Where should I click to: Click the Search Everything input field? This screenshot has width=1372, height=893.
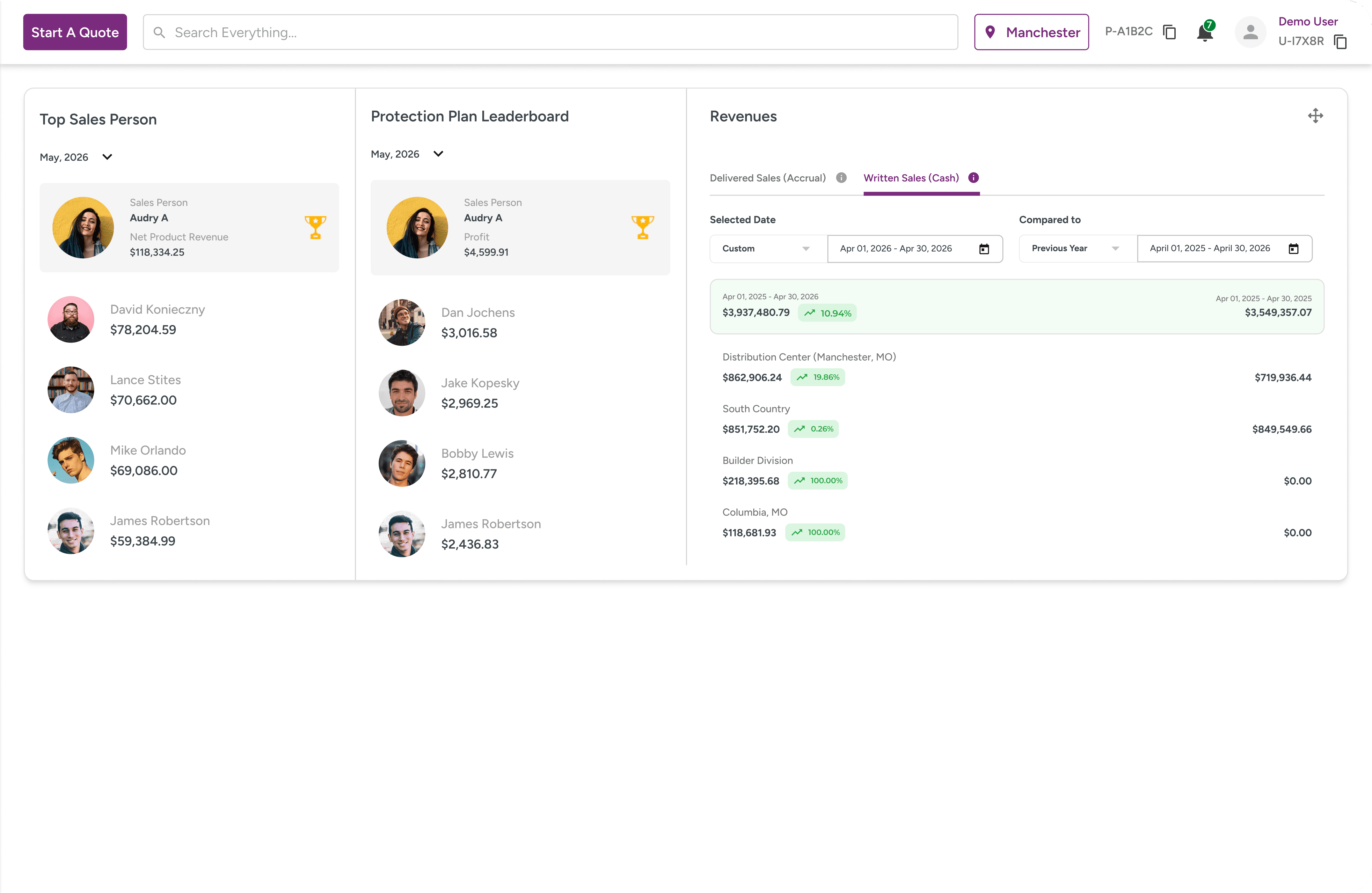[550, 32]
